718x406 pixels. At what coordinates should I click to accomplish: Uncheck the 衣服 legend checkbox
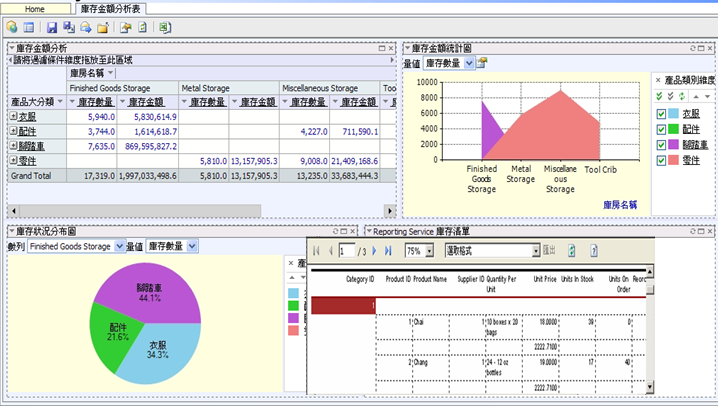661,113
